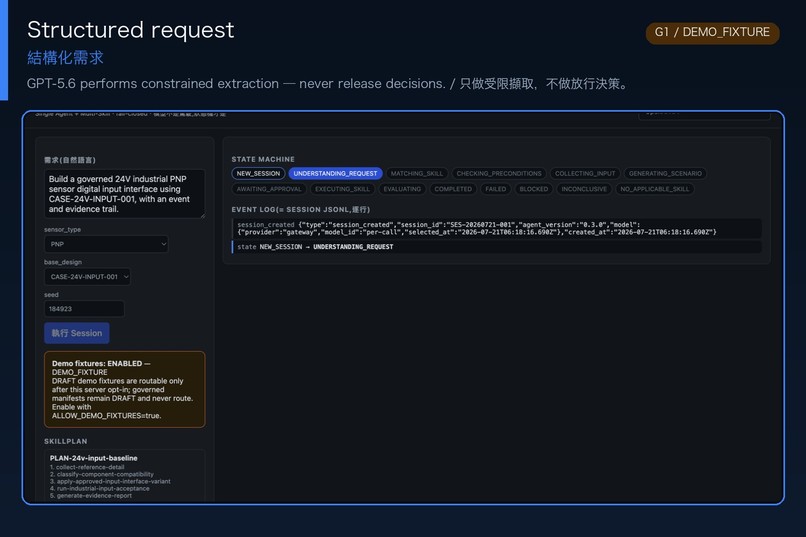Click the session_created event log entry
806x537 pixels.
(x=497, y=228)
